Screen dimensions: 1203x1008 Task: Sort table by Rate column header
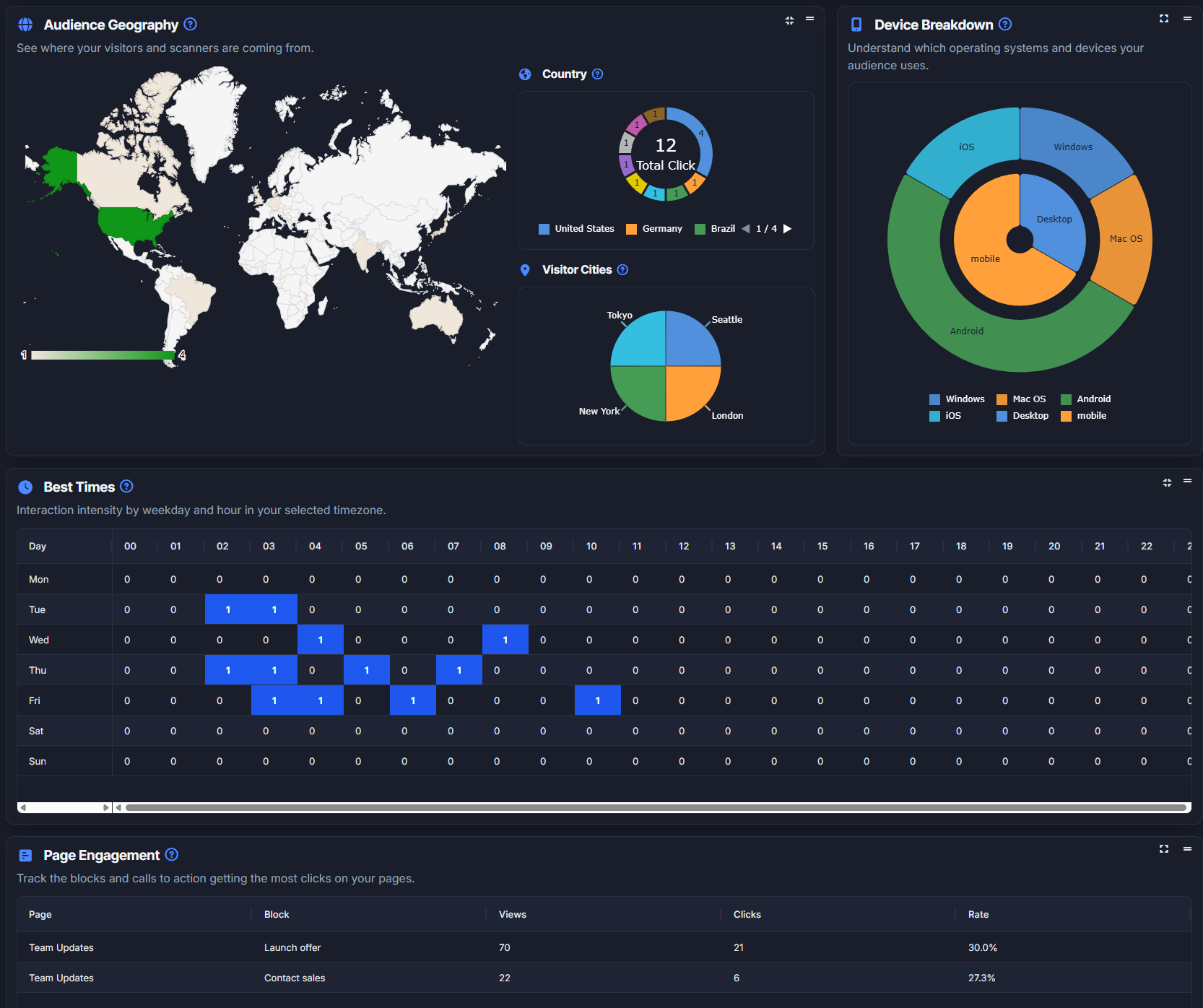[978, 914]
